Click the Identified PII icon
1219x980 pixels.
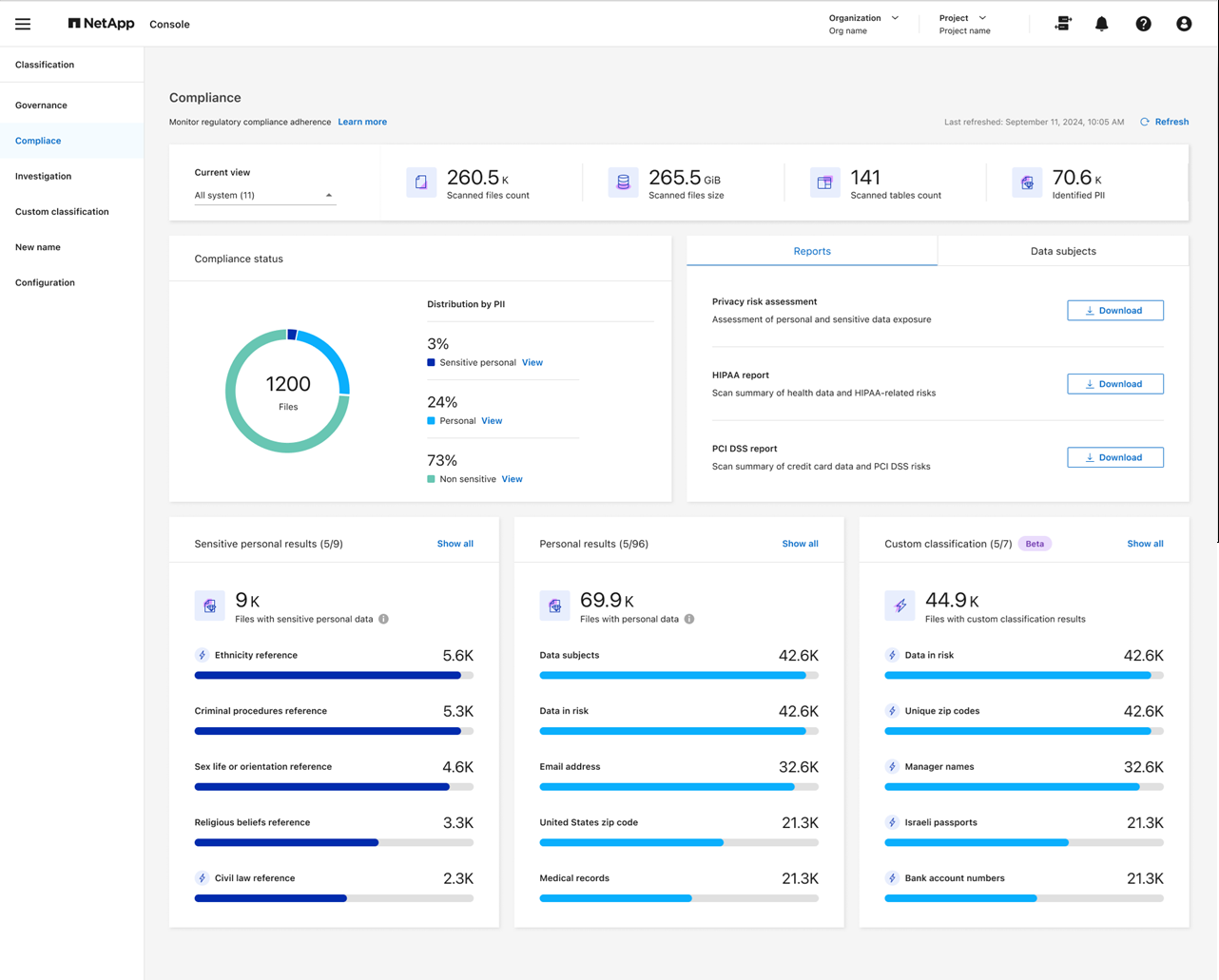click(1027, 183)
